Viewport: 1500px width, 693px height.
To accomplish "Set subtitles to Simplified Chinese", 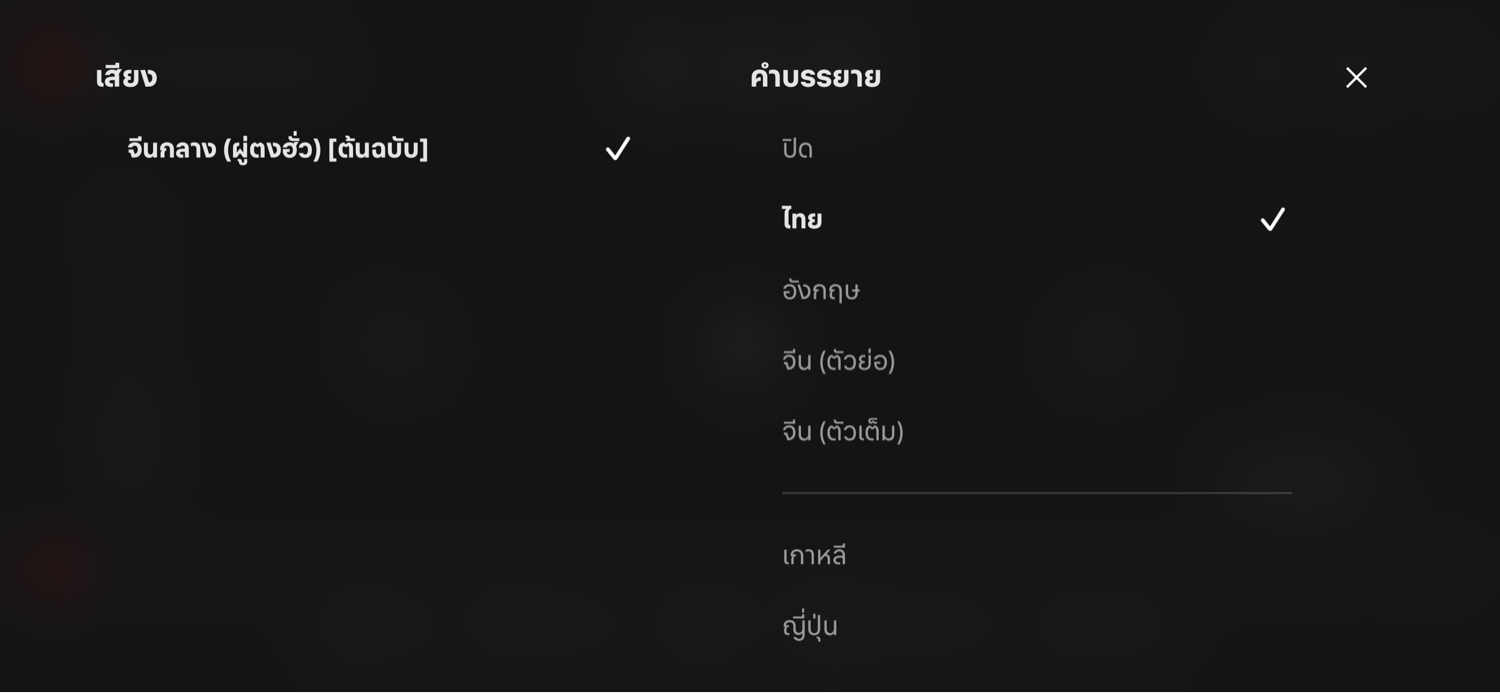I will (x=838, y=361).
